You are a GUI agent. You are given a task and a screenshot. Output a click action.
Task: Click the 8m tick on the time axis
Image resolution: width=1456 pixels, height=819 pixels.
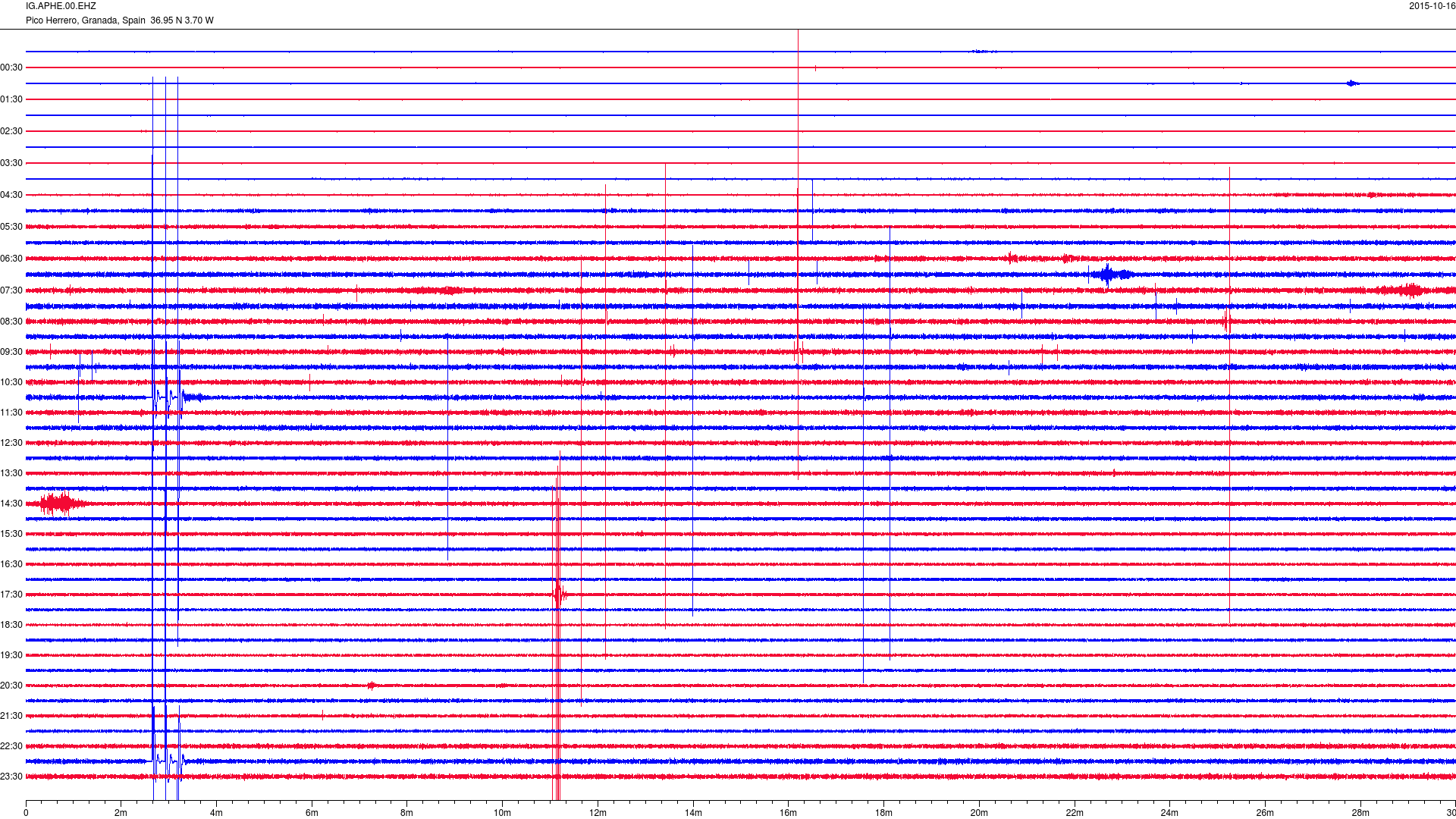[407, 813]
